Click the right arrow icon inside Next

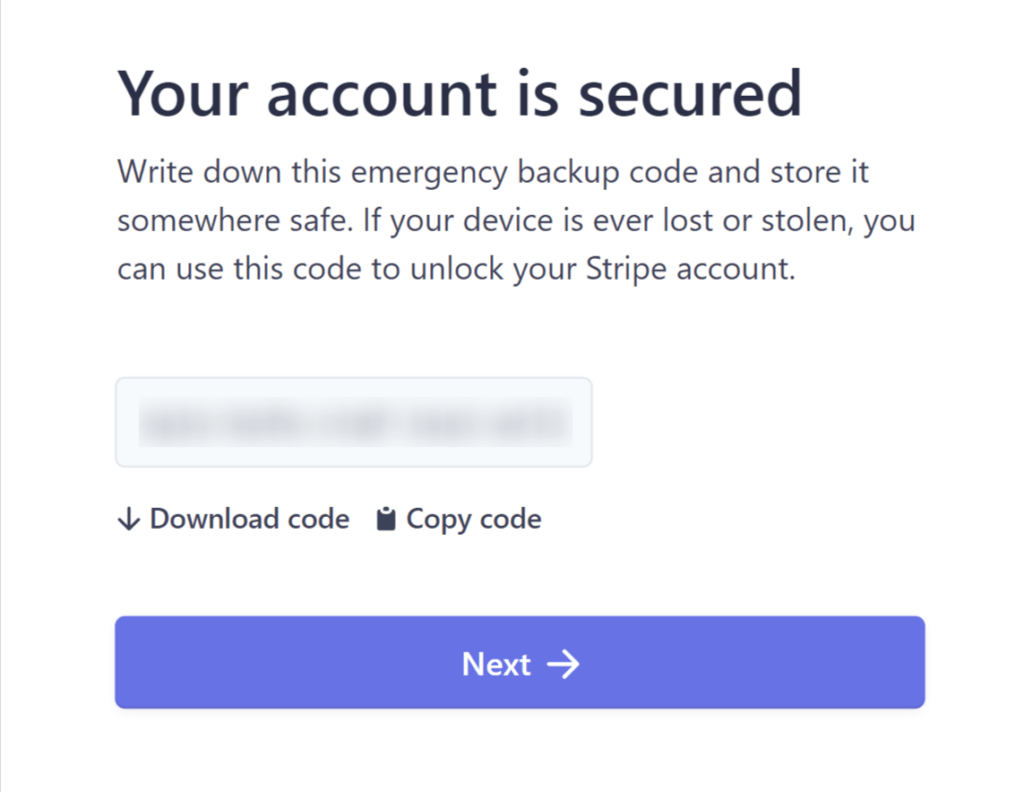click(x=563, y=664)
